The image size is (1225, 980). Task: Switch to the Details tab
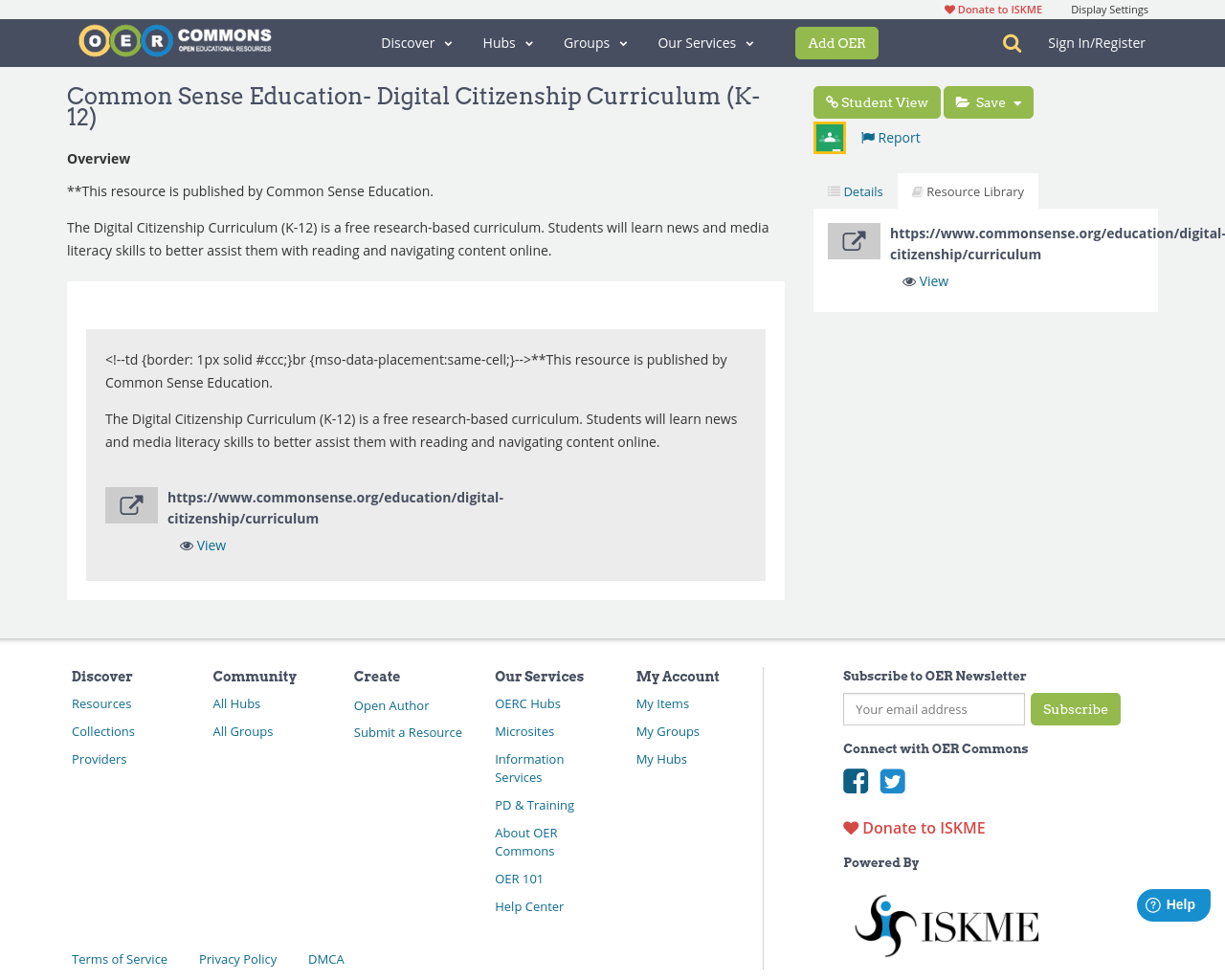[855, 189]
